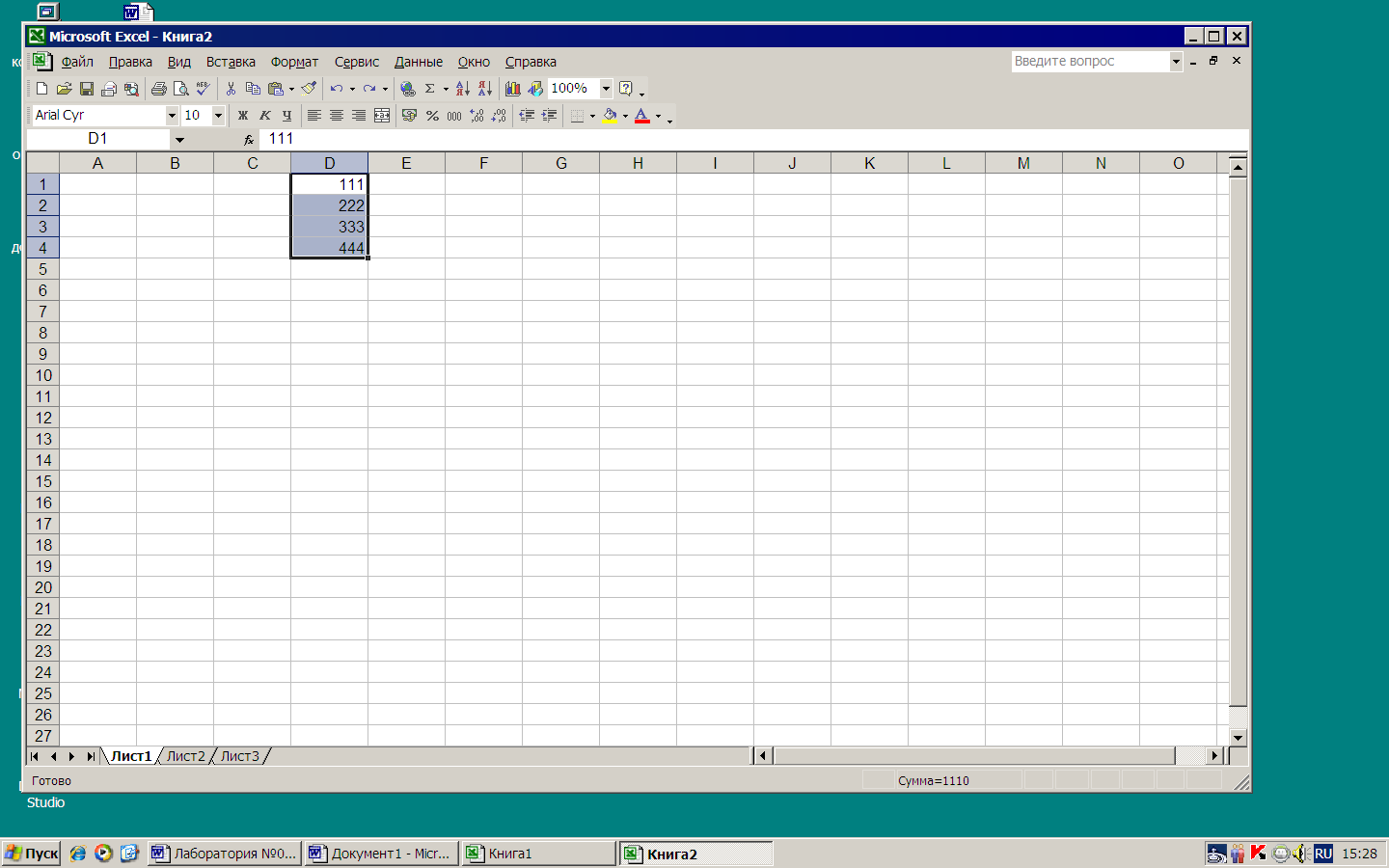This screenshot has height=868, width=1389.
Task: Apply thousands separator 000 icon
Action: (x=454, y=116)
